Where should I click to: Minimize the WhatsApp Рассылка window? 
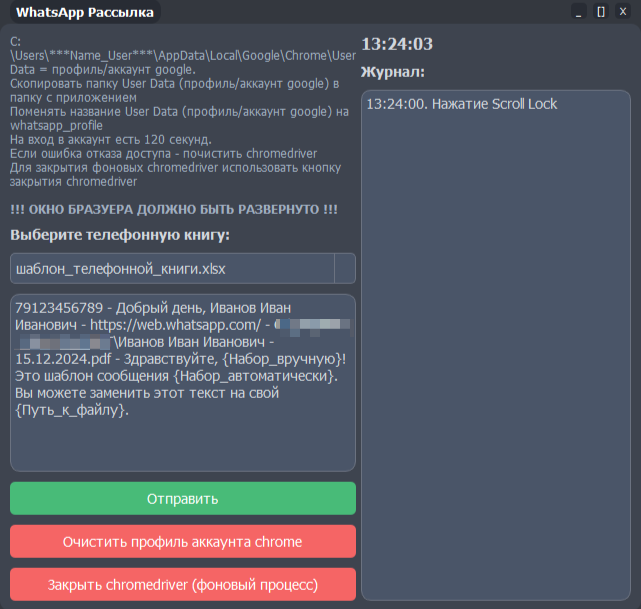click(578, 11)
